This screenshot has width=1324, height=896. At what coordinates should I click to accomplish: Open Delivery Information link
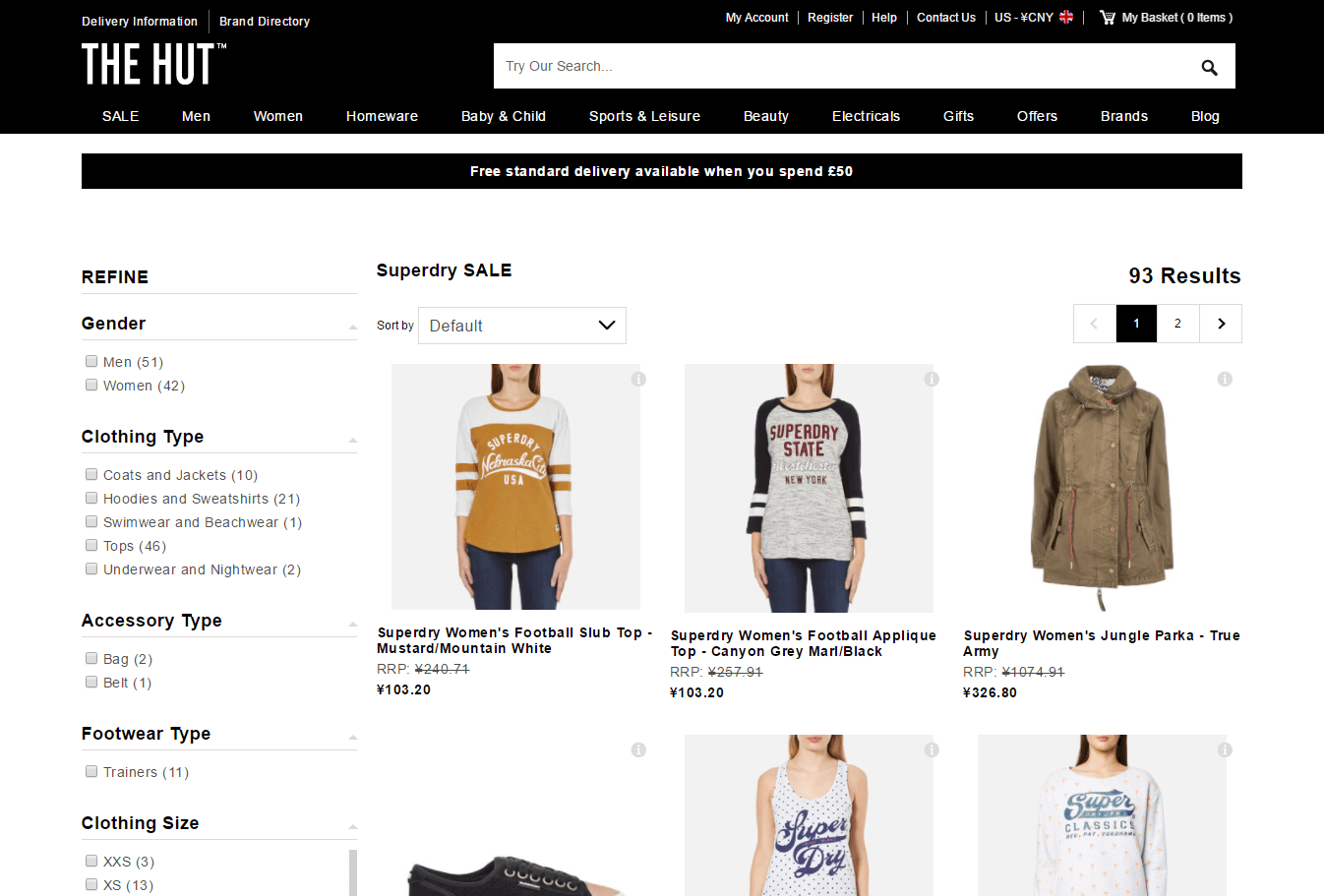point(140,22)
